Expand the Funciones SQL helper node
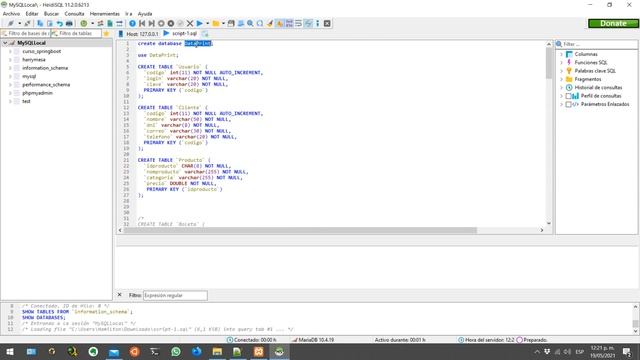Viewport: 640px width, 360px height. (x=561, y=62)
